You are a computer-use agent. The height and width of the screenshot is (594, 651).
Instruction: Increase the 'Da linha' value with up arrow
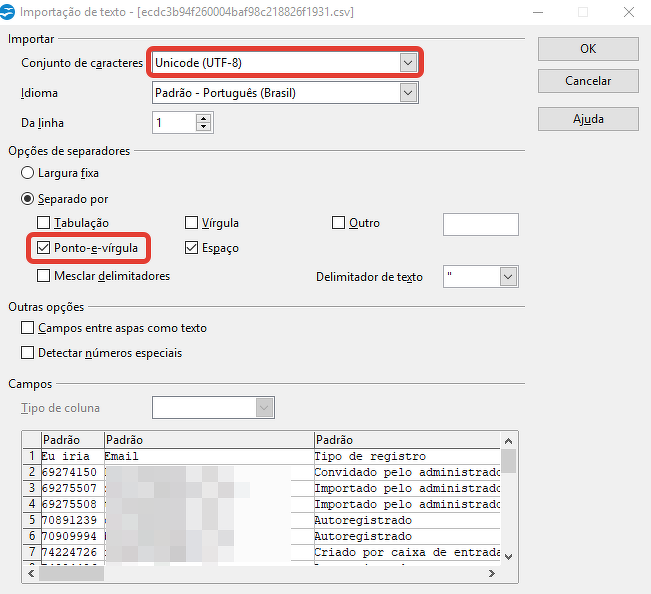tap(204, 118)
